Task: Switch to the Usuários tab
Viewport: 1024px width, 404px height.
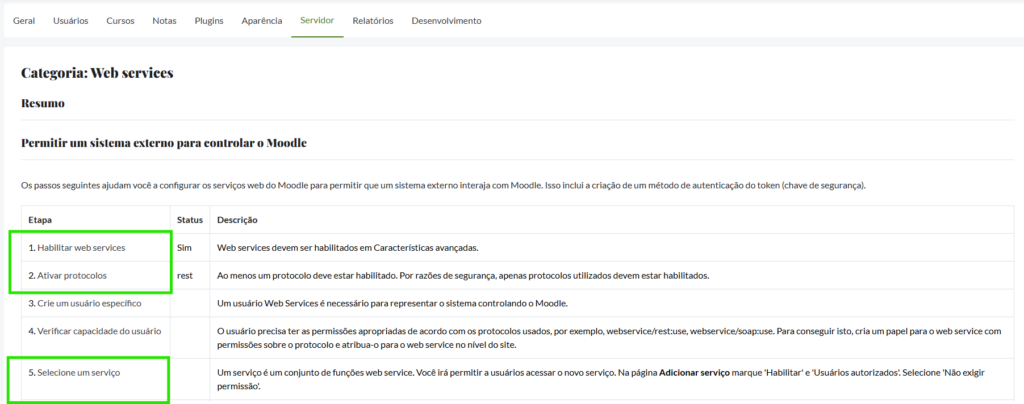Action: [70, 20]
